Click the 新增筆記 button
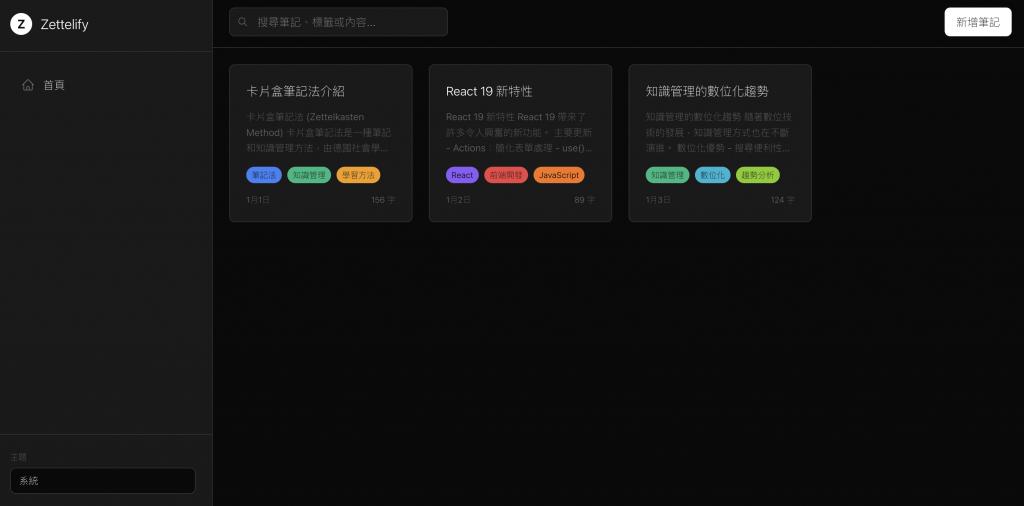Image resolution: width=1024 pixels, height=506 pixels. point(978,22)
